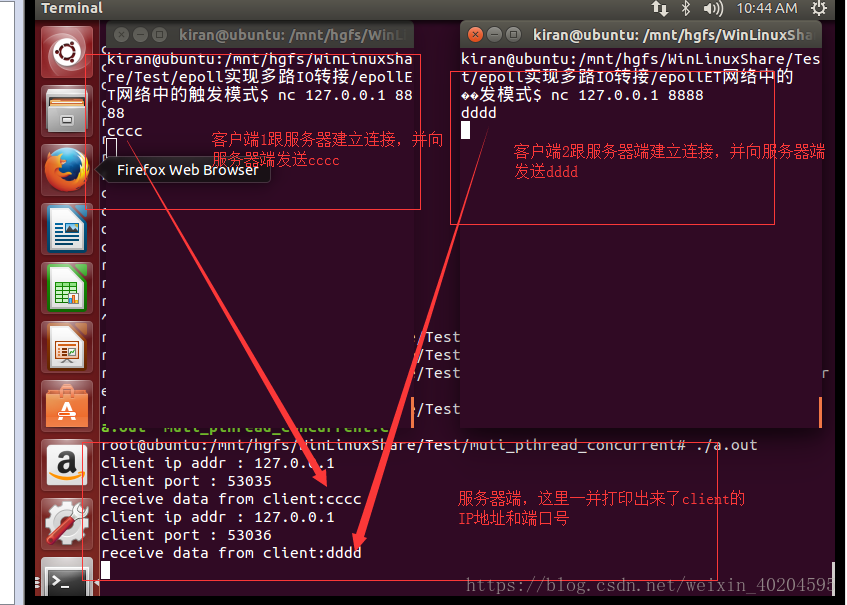
Task: Click the './a.out' command in server terminal
Action: point(727,445)
